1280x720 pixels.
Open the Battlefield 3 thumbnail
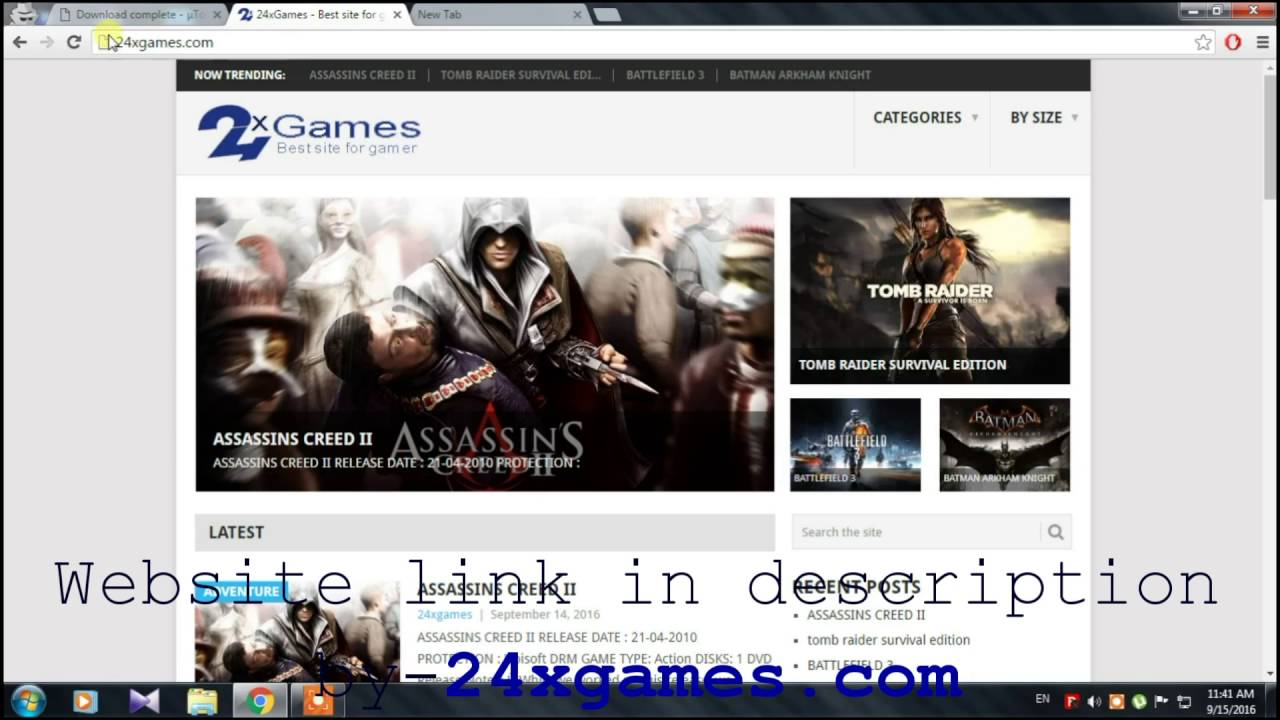point(855,444)
